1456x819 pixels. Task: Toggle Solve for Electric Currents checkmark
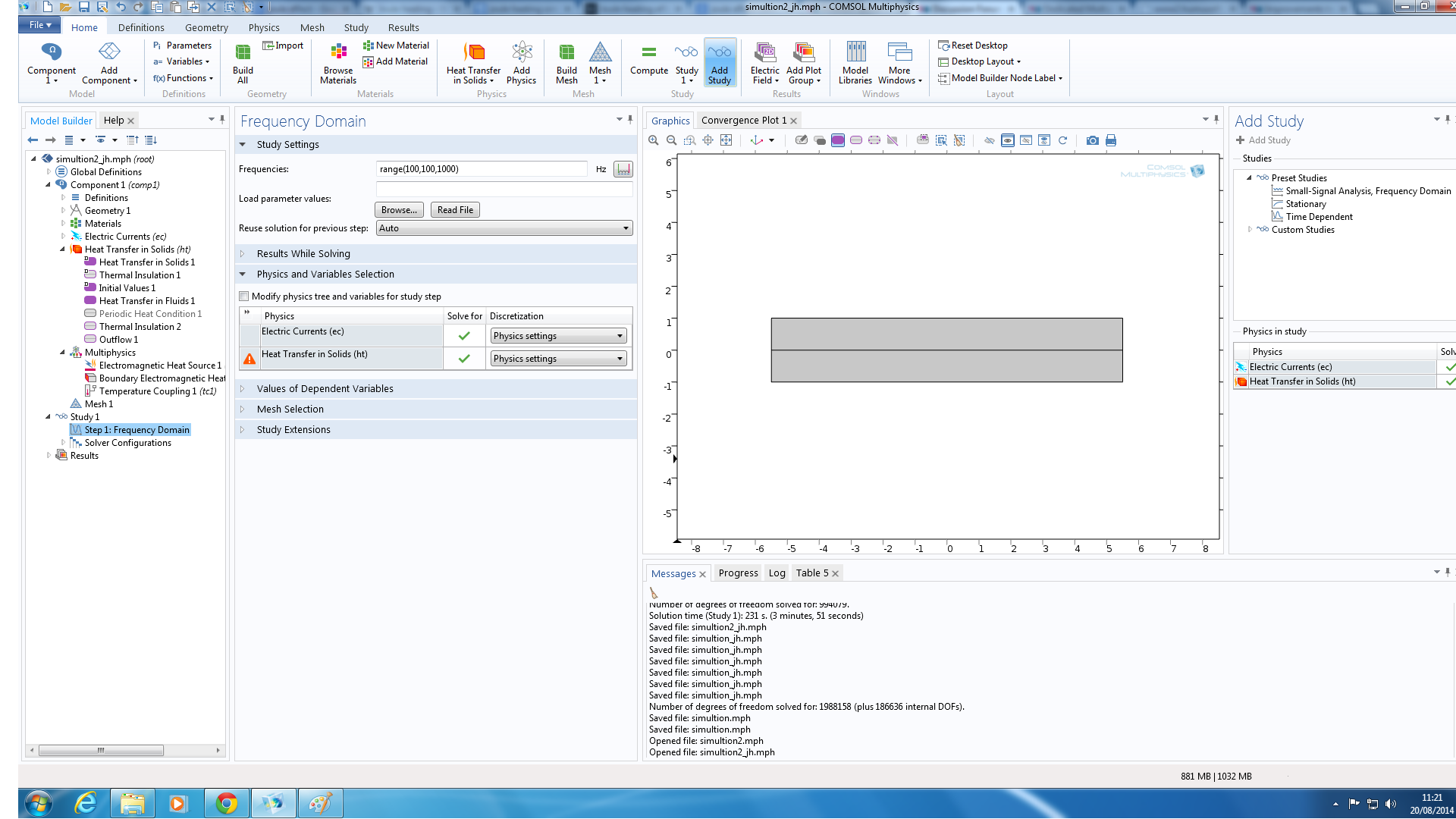(464, 336)
